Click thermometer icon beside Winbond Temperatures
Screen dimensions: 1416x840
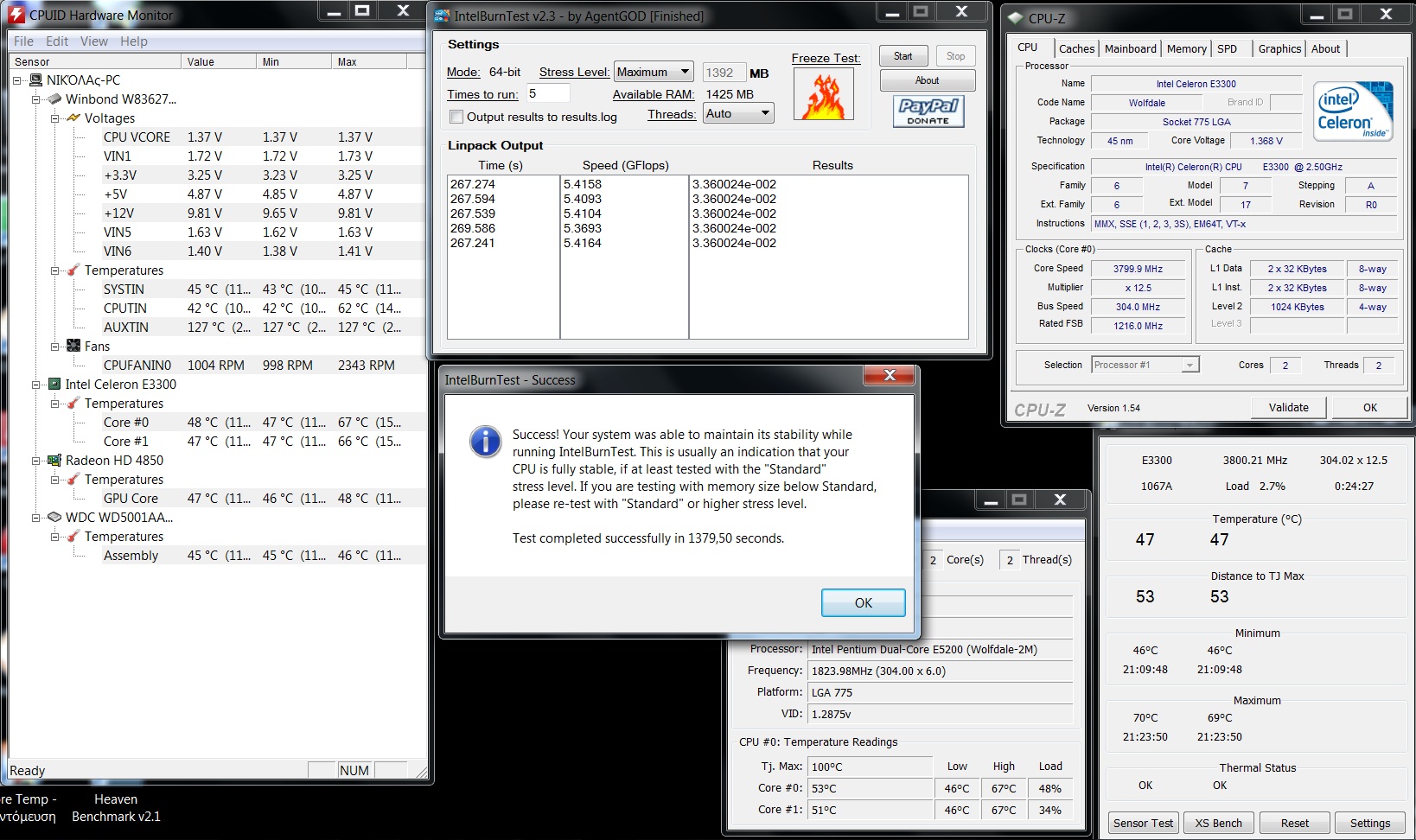point(73,270)
